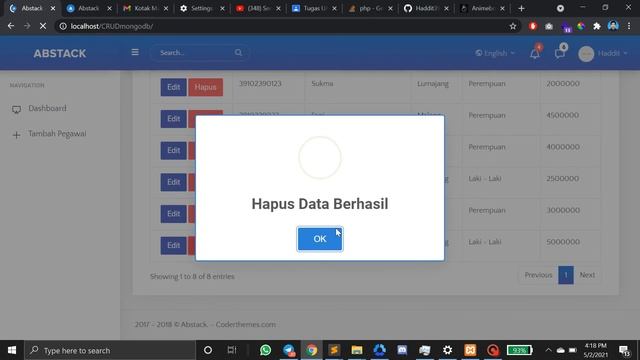The width and height of the screenshot is (640, 360).
Task: Click the browser forward arrow
Action: [27, 26]
